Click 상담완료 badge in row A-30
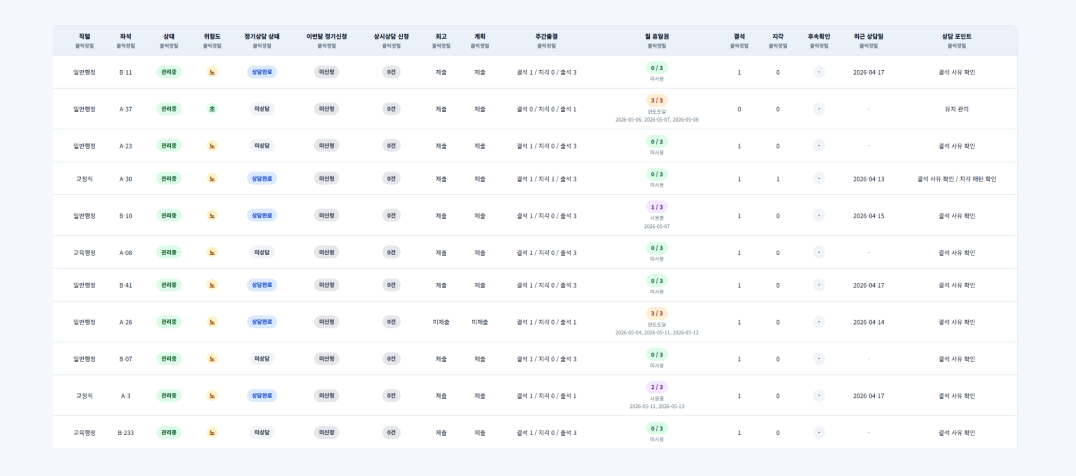Screen dimensions: 1076x476 point(262,178)
